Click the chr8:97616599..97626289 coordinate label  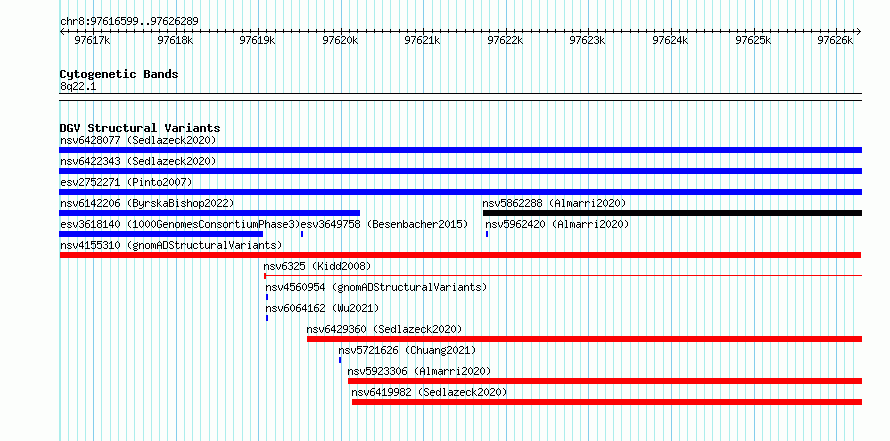(129, 21)
